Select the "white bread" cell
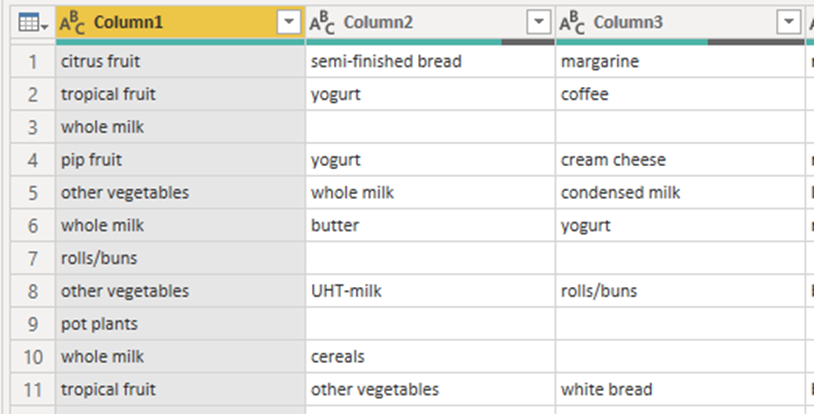The image size is (814, 414). click(x=607, y=389)
